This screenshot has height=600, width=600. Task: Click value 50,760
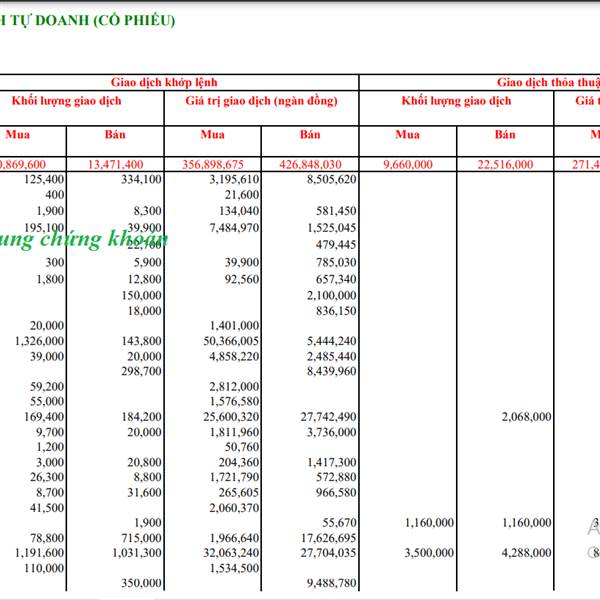(x=242, y=447)
